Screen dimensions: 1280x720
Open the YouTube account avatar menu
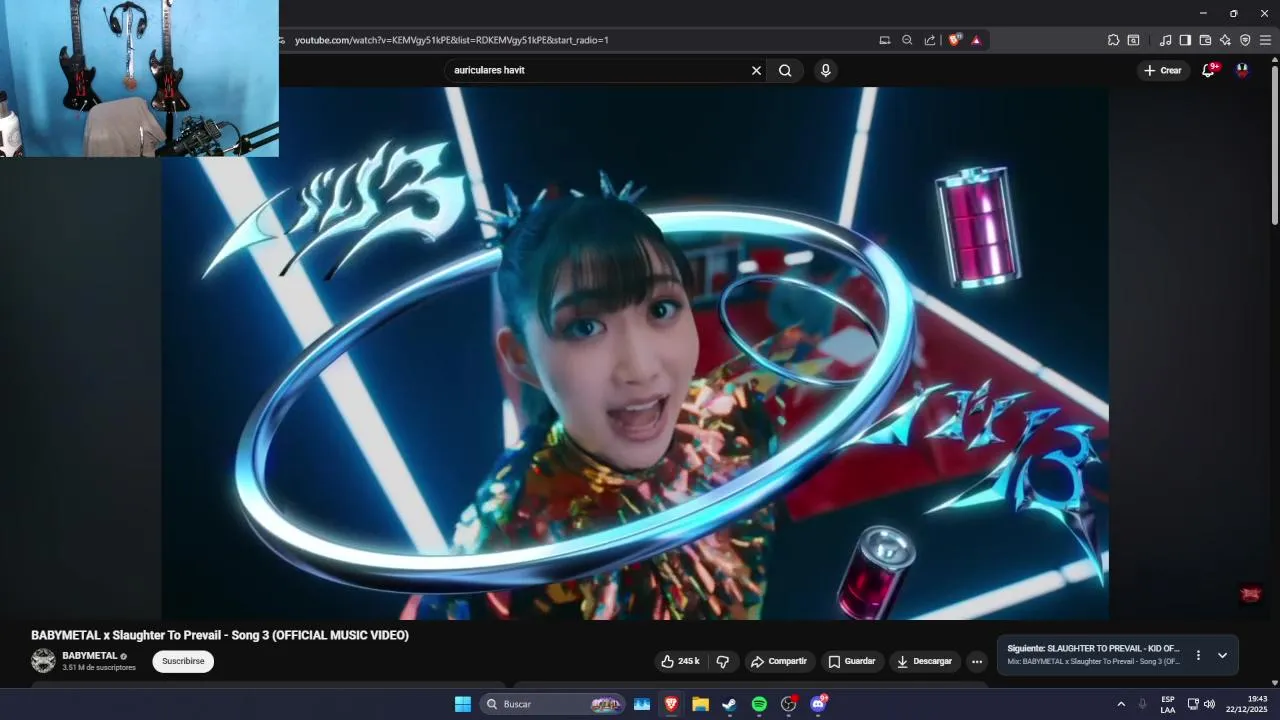1242,70
